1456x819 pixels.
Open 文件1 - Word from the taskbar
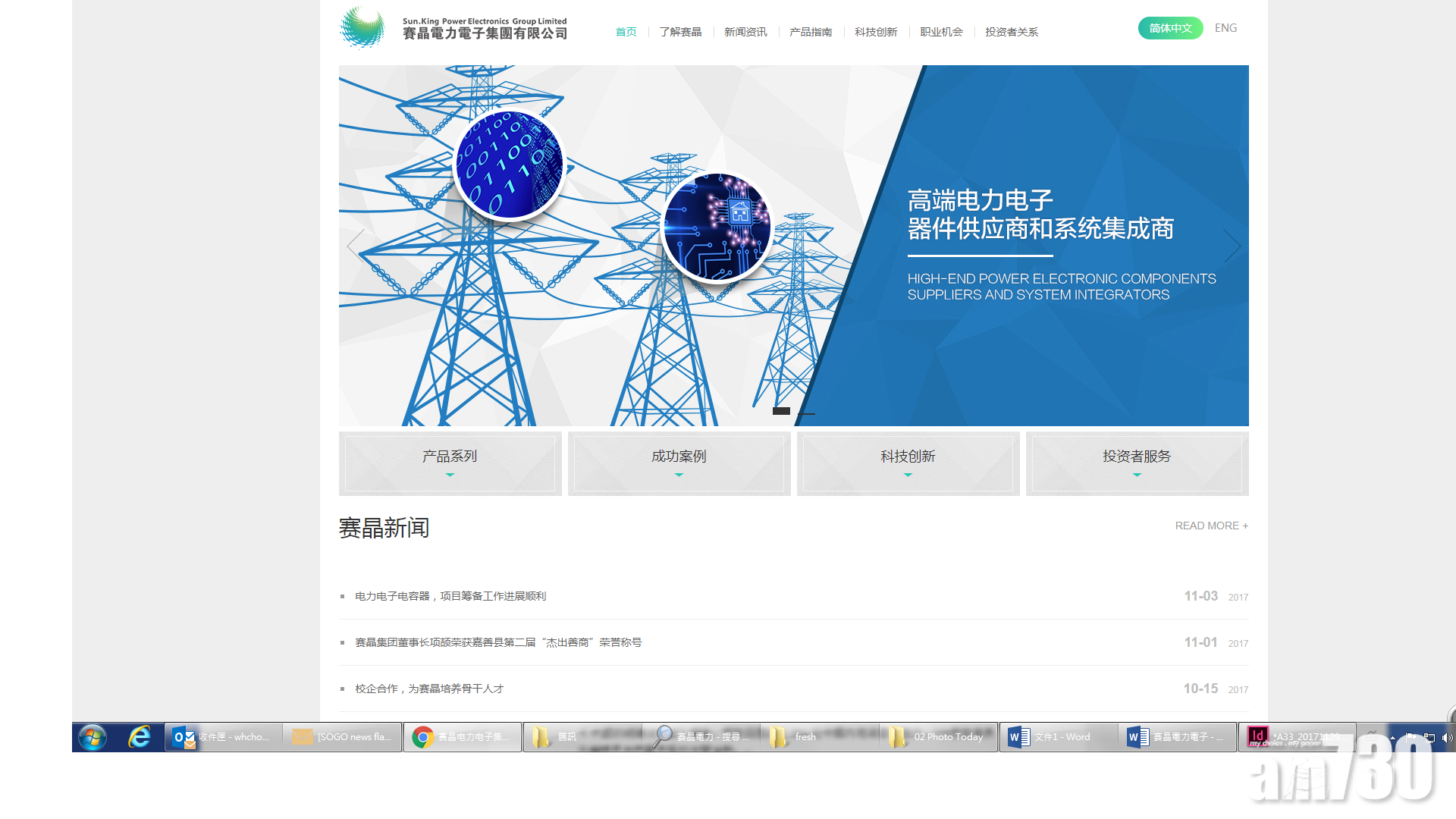pos(1059,736)
